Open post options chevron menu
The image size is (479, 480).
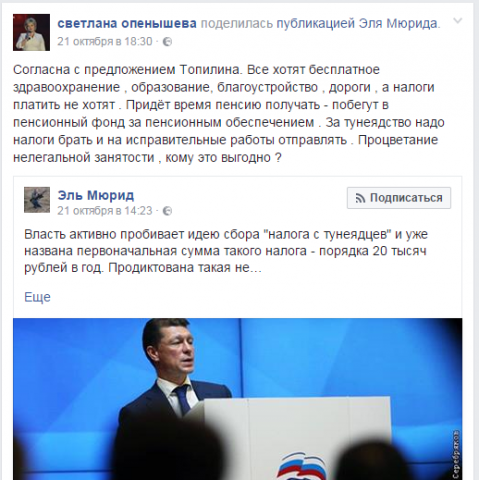pos(458,21)
